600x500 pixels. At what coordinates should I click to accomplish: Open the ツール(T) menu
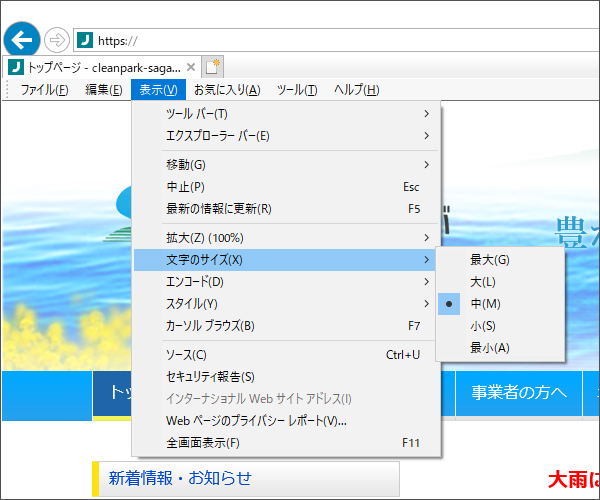[297, 90]
